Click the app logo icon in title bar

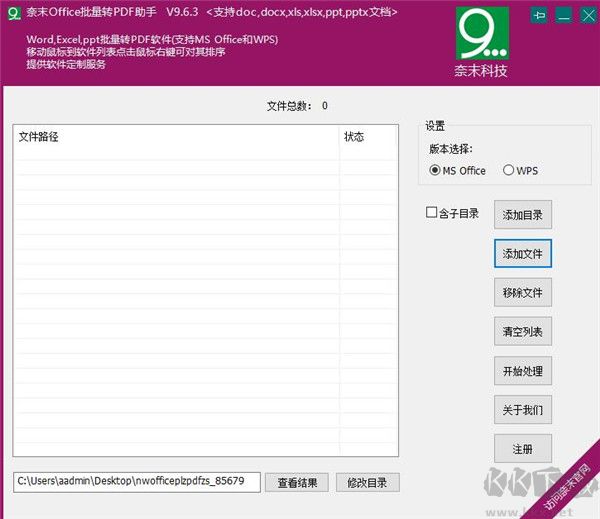click(14, 13)
